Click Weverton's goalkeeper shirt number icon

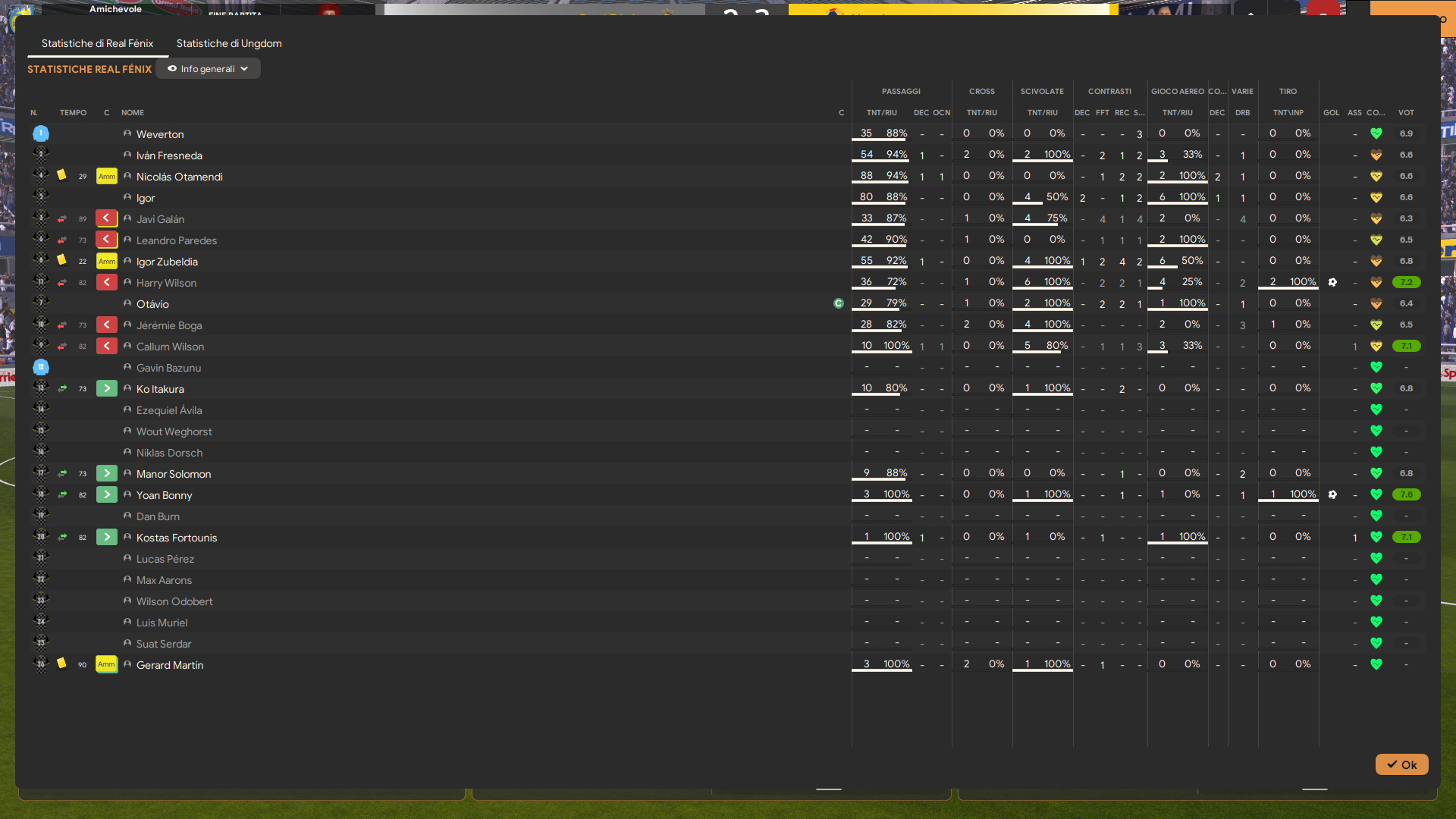pos(41,133)
